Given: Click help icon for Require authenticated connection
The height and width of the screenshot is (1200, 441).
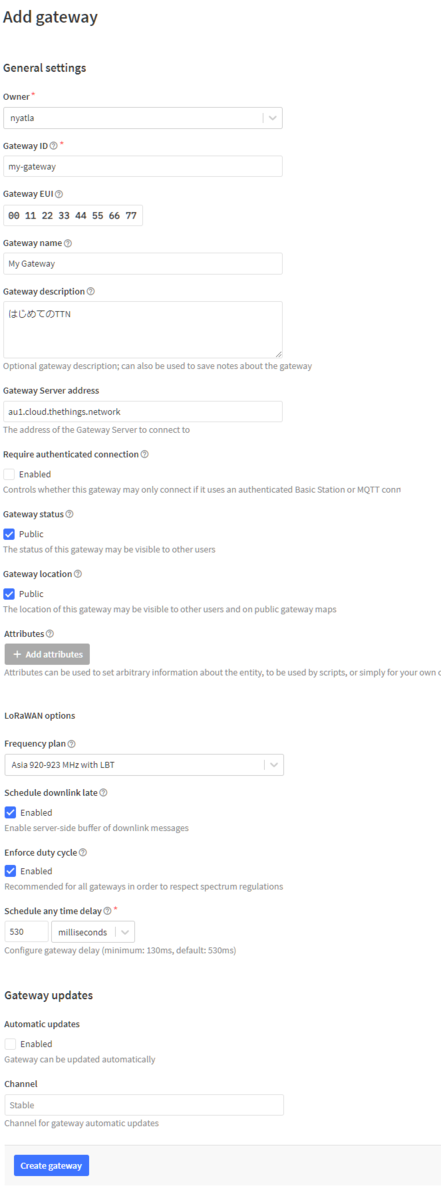Looking at the screenshot, I should click(145, 454).
